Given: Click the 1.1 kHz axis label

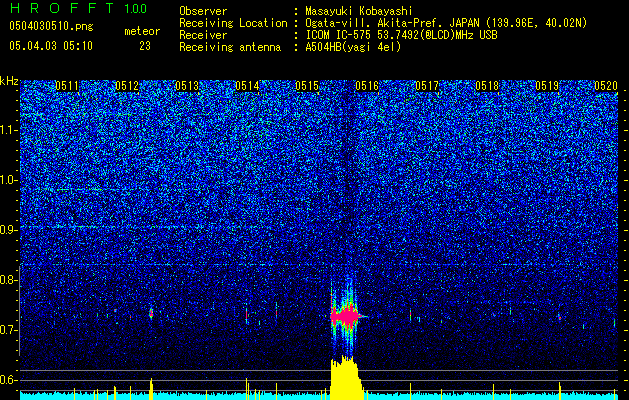Looking at the screenshot, I should (x=9, y=130).
